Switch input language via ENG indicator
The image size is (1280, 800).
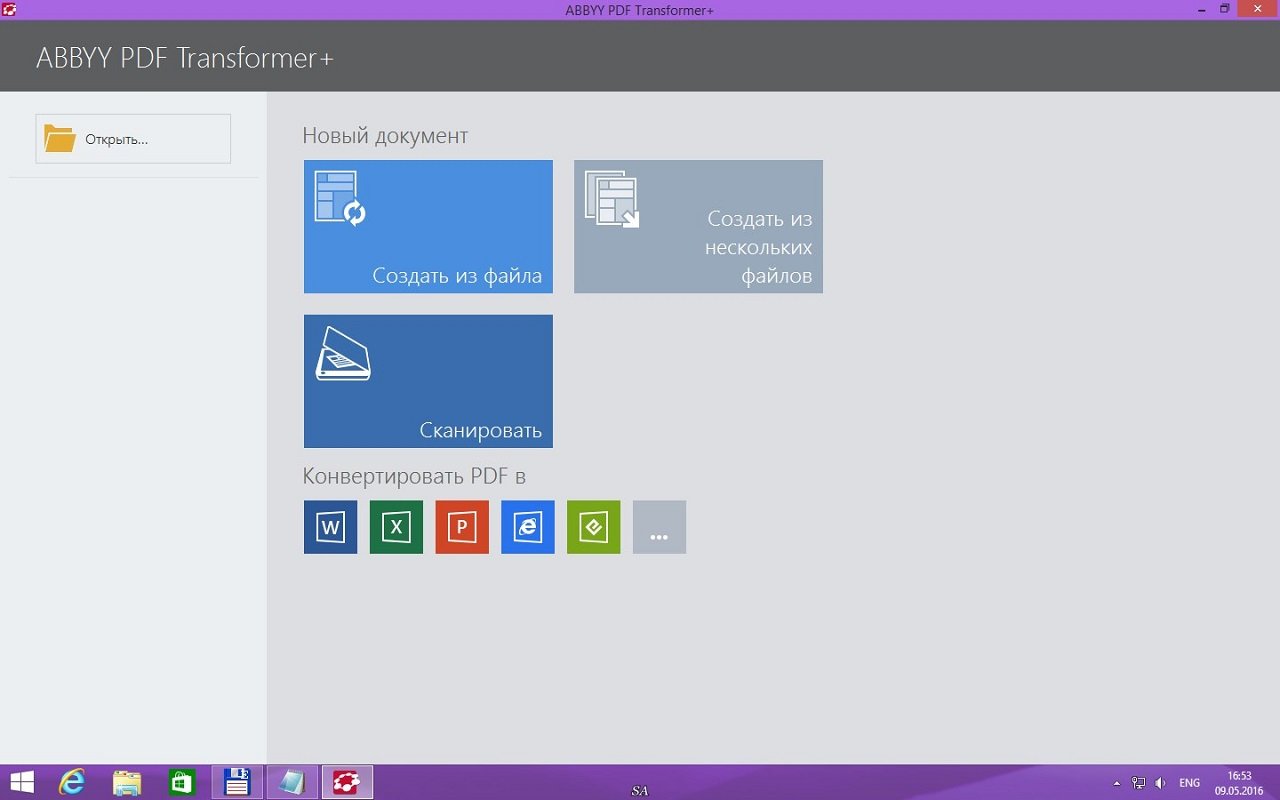(1190, 783)
